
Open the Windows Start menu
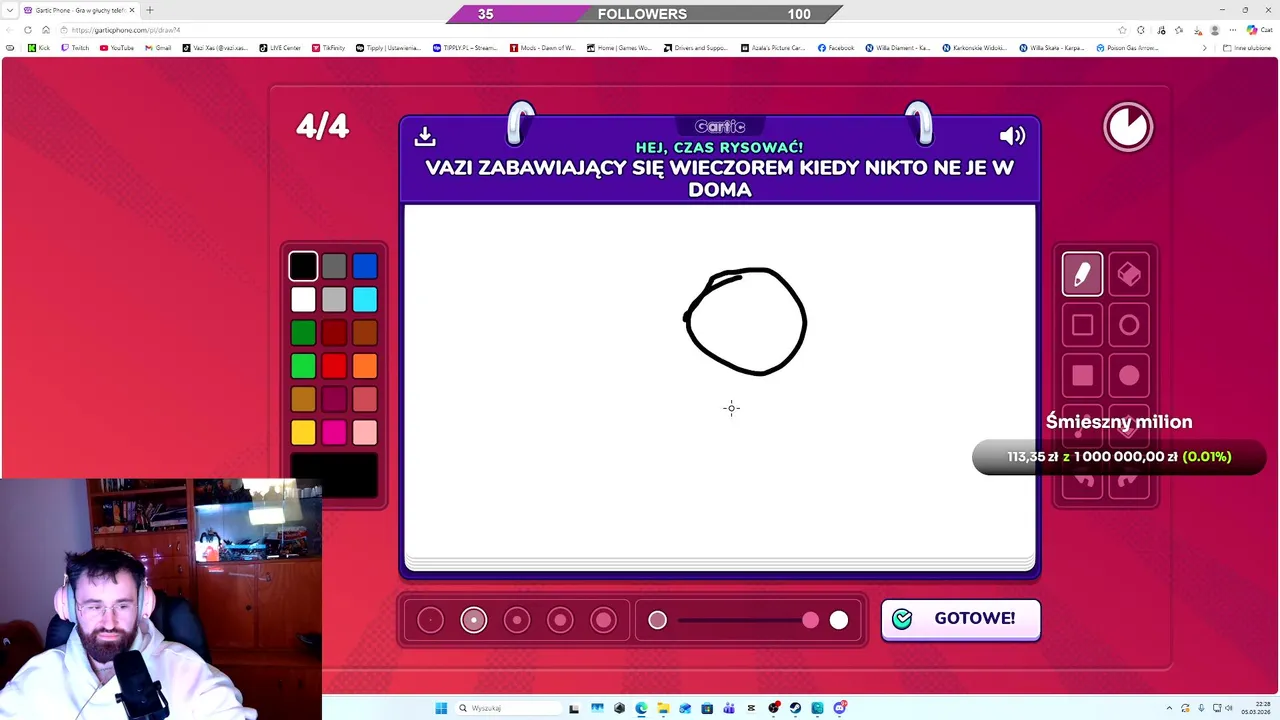click(441, 708)
